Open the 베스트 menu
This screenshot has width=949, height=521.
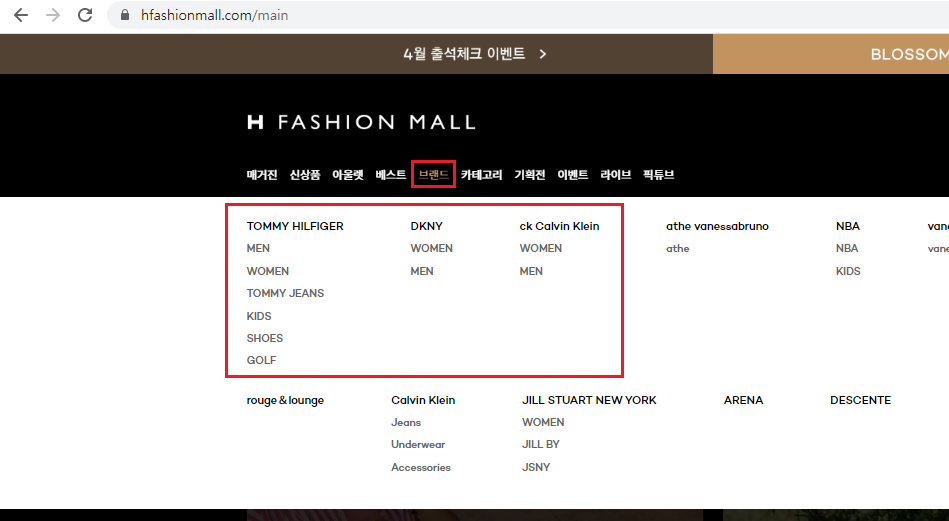coord(391,175)
